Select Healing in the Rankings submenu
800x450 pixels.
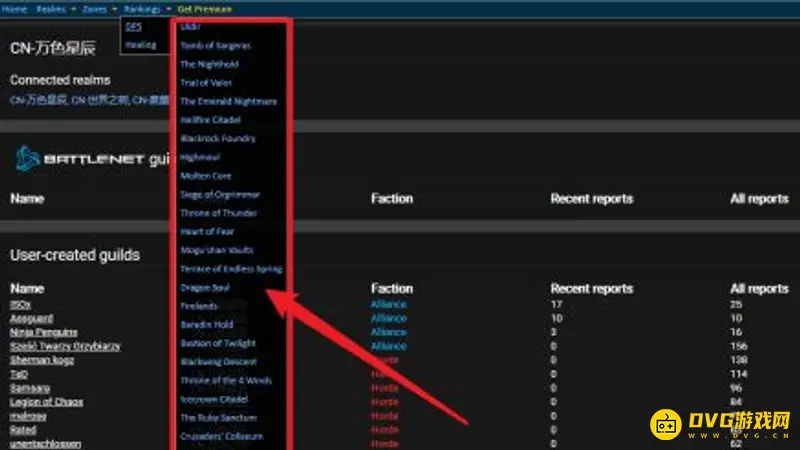coord(141,45)
